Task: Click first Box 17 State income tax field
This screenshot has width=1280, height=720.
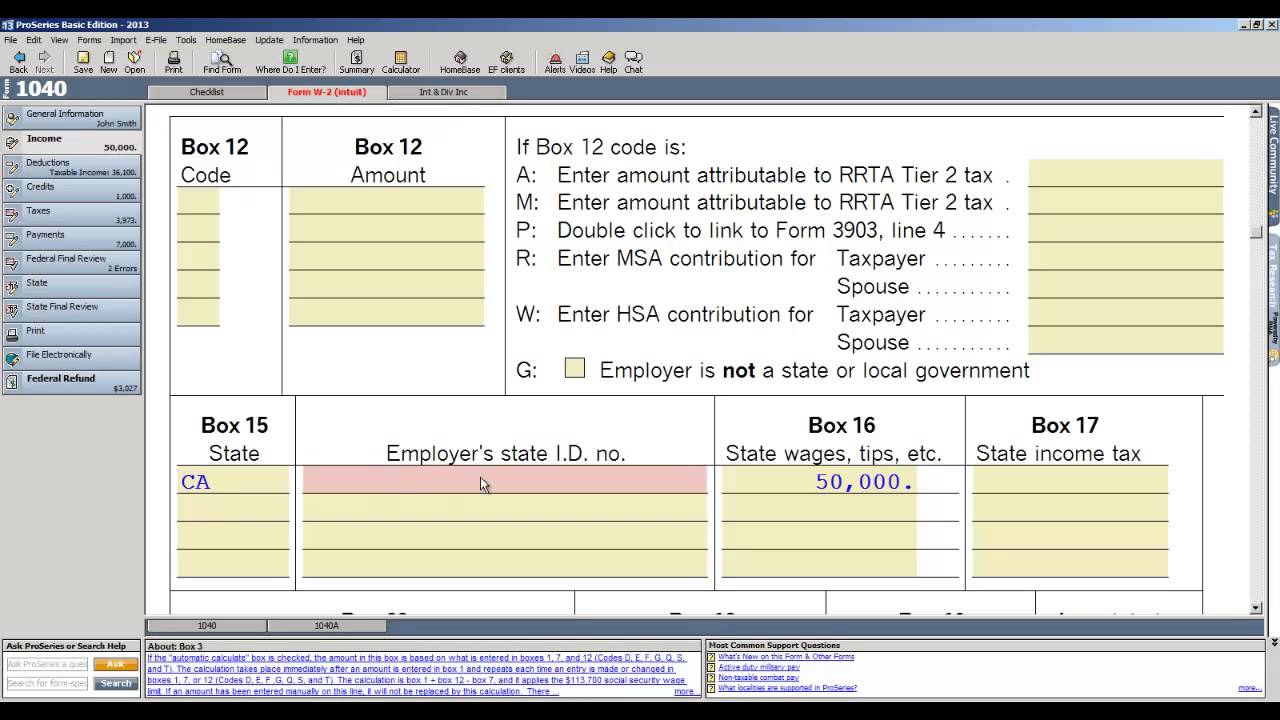Action: (x=1070, y=480)
